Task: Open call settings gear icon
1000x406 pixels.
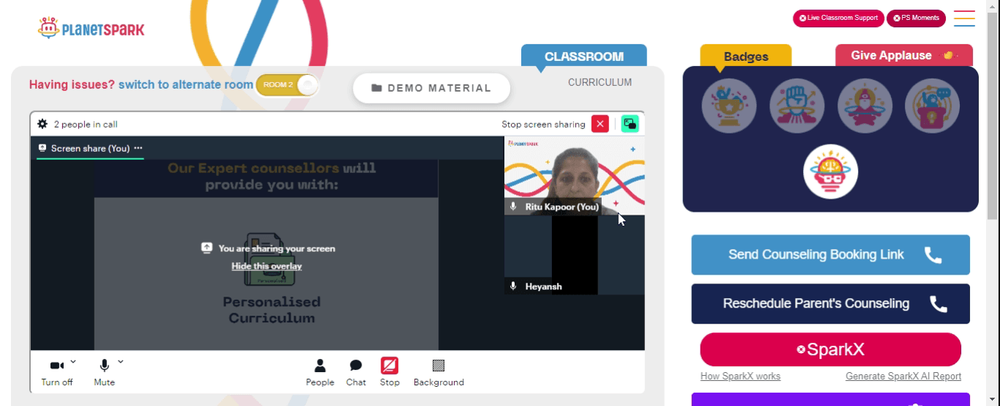Action: pyautogui.click(x=42, y=124)
